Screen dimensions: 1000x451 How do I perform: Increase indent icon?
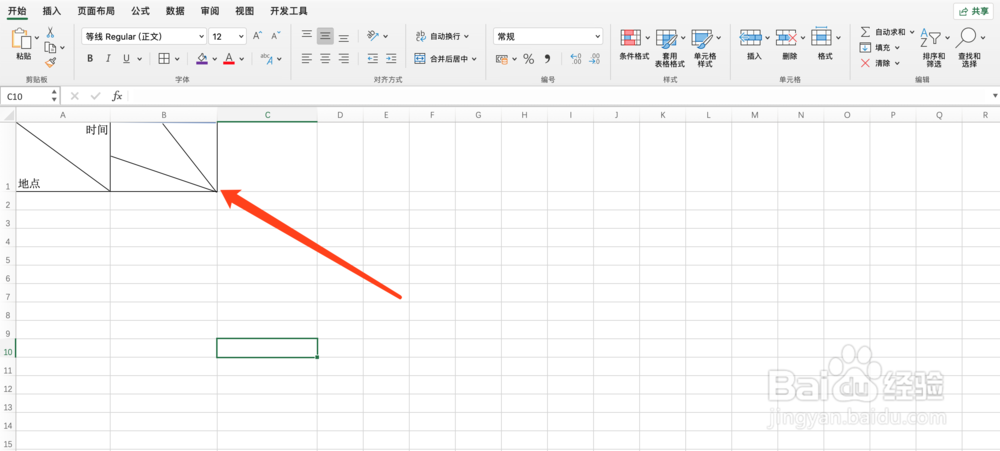[391, 59]
